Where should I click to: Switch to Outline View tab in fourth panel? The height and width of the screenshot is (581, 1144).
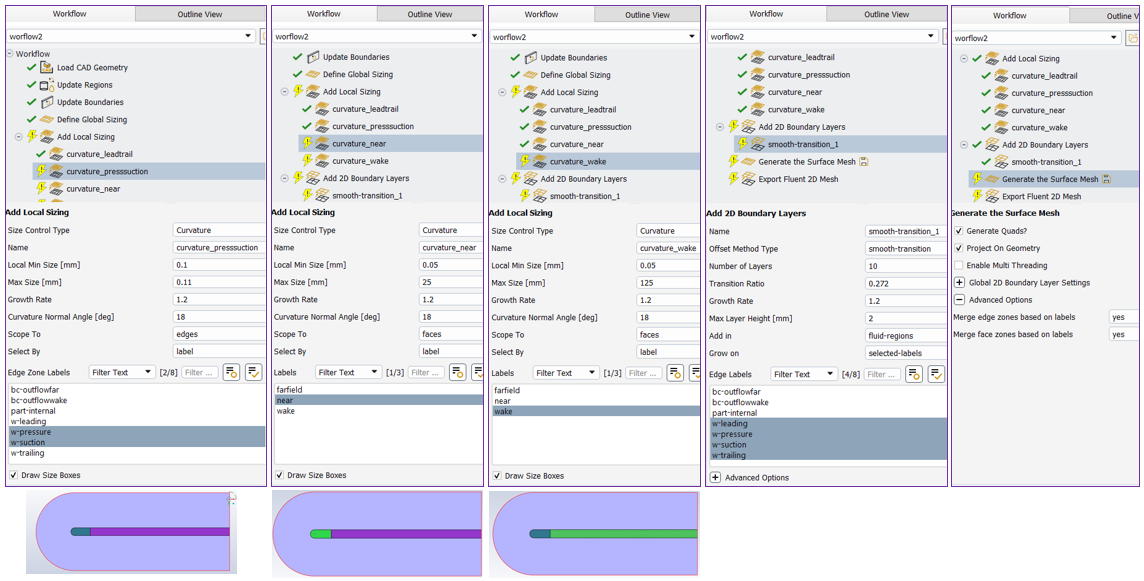tap(886, 15)
